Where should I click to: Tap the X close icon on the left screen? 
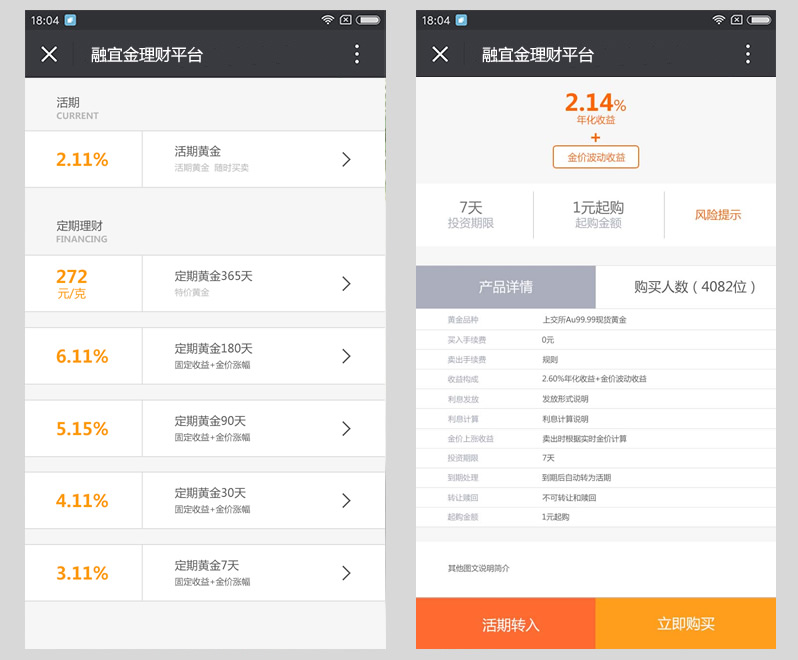[49, 55]
